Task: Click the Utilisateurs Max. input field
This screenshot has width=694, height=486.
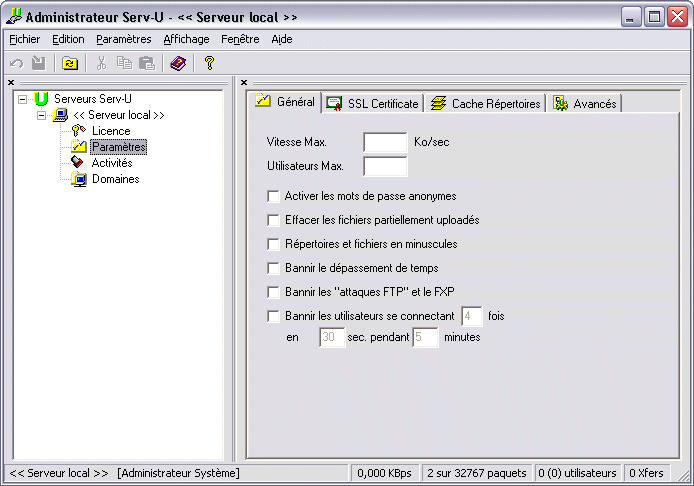Action: (x=385, y=166)
